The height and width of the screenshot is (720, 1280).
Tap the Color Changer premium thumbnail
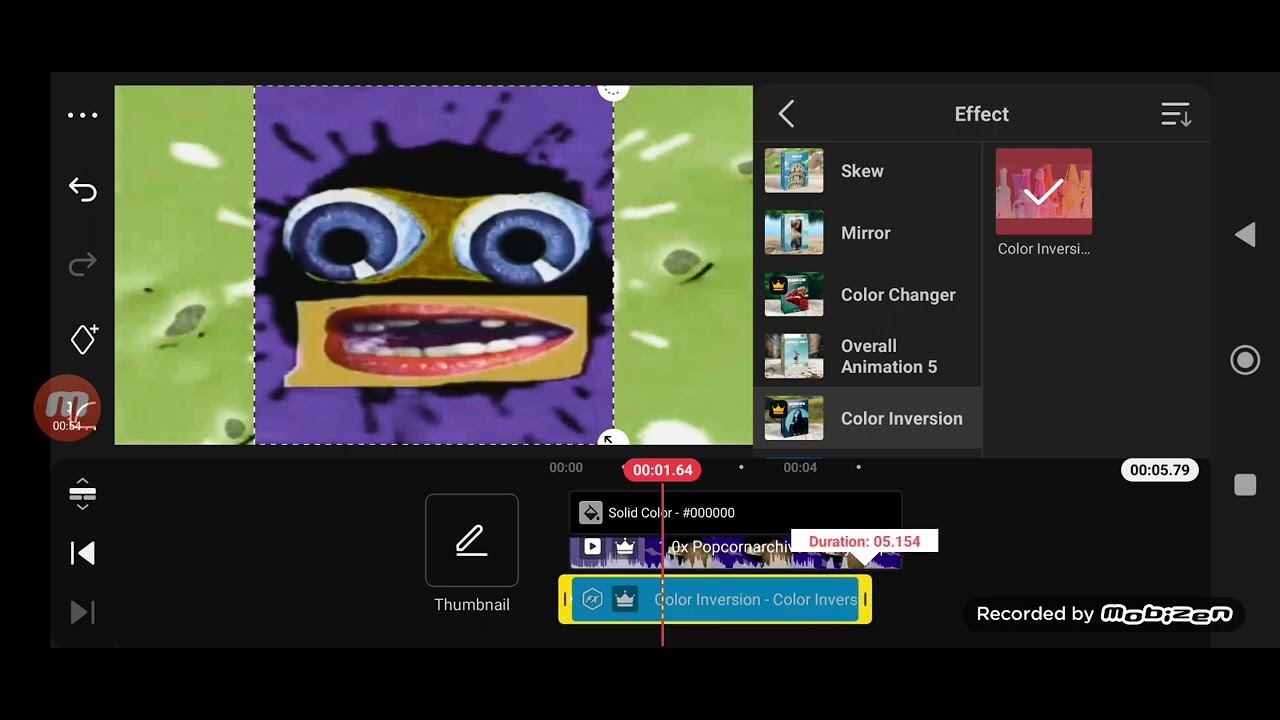794,295
